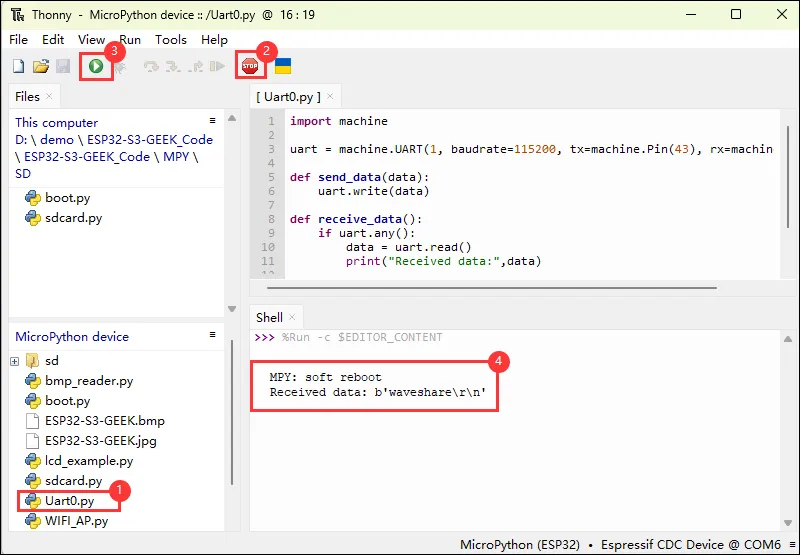Open boot.py in This computer list
The image size is (800, 555).
point(67,198)
